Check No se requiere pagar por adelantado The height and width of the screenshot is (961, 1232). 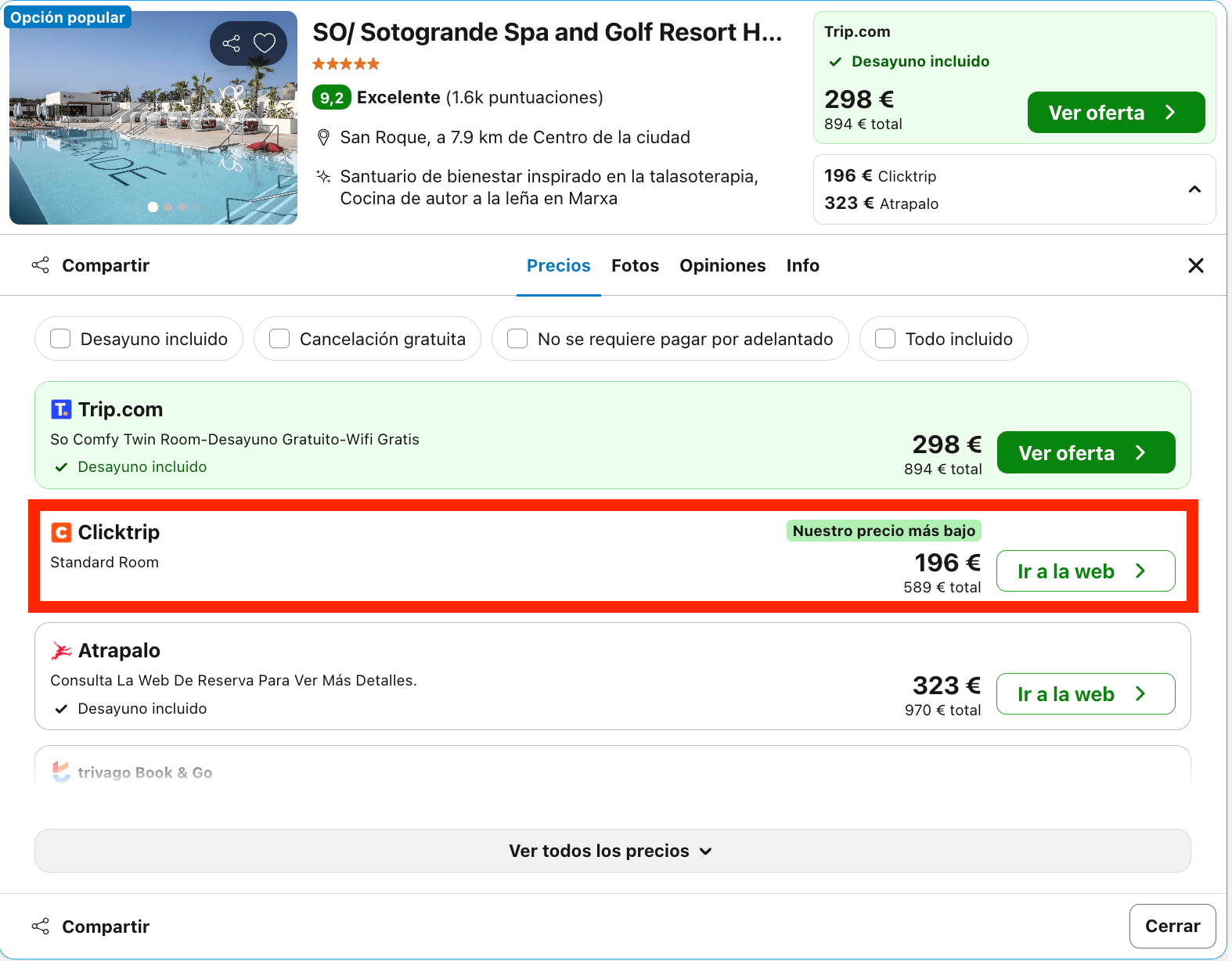point(517,339)
